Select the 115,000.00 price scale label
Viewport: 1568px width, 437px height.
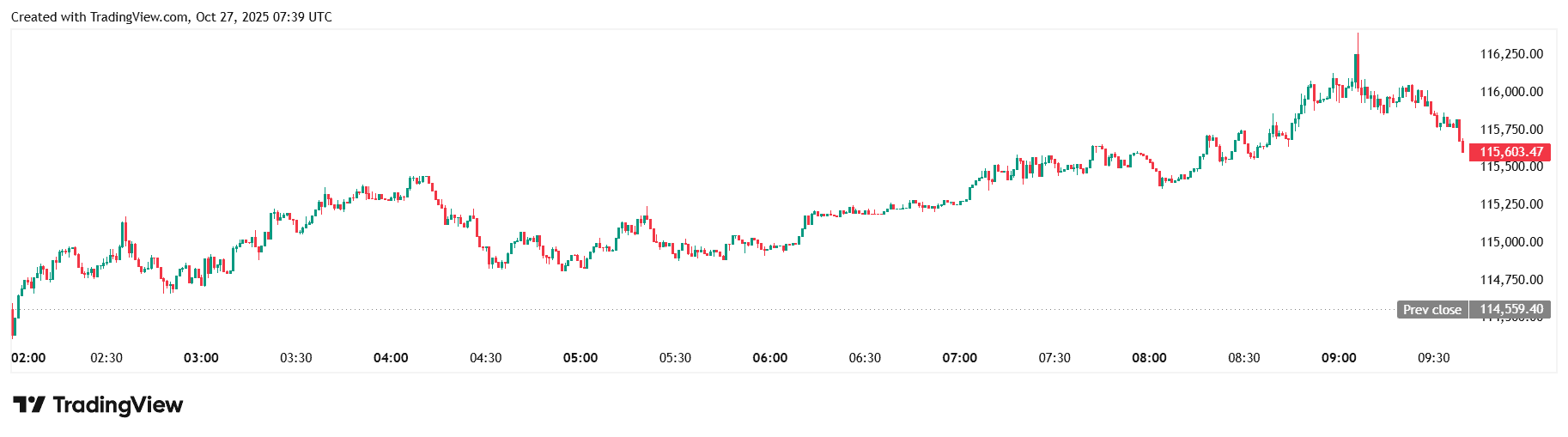coord(1510,242)
